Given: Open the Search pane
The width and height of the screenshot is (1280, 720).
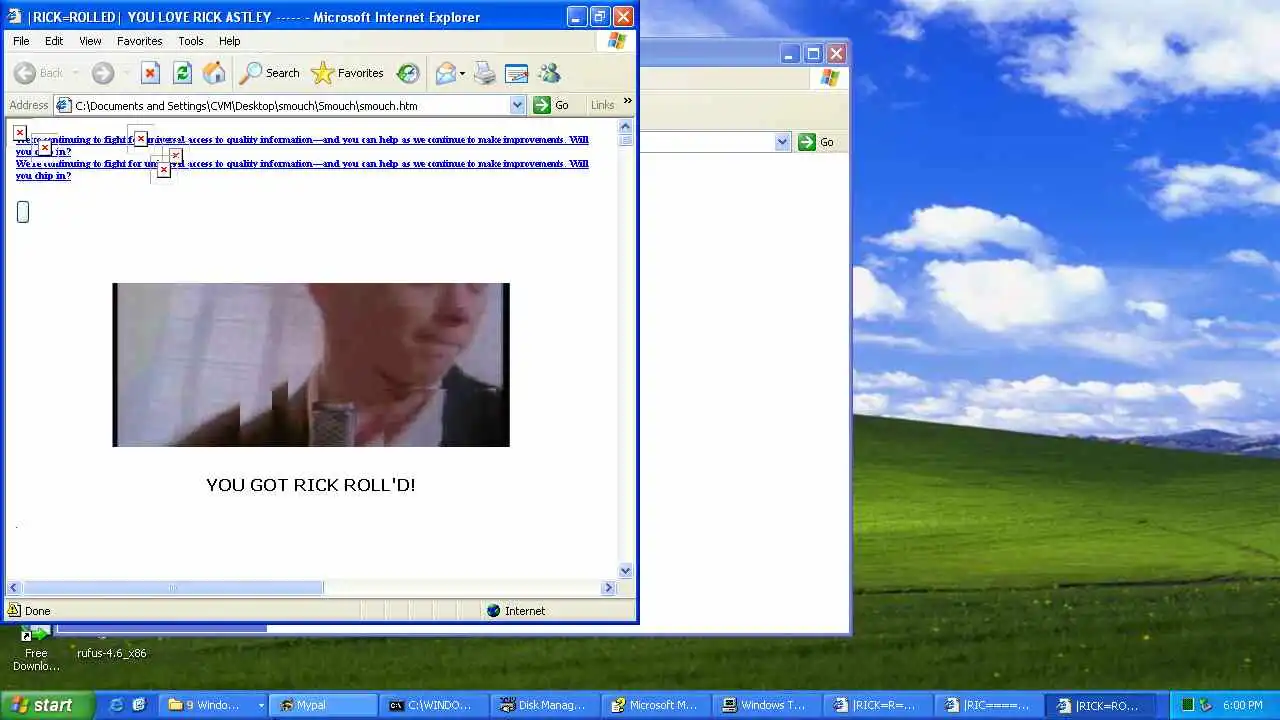Looking at the screenshot, I should [269, 73].
